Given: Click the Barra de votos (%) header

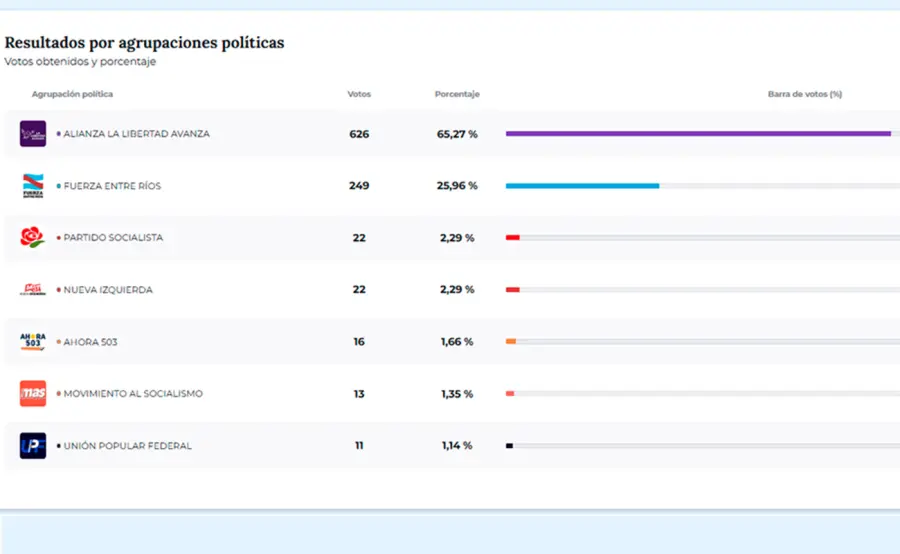Looking at the screenshot, I should 804,94.
